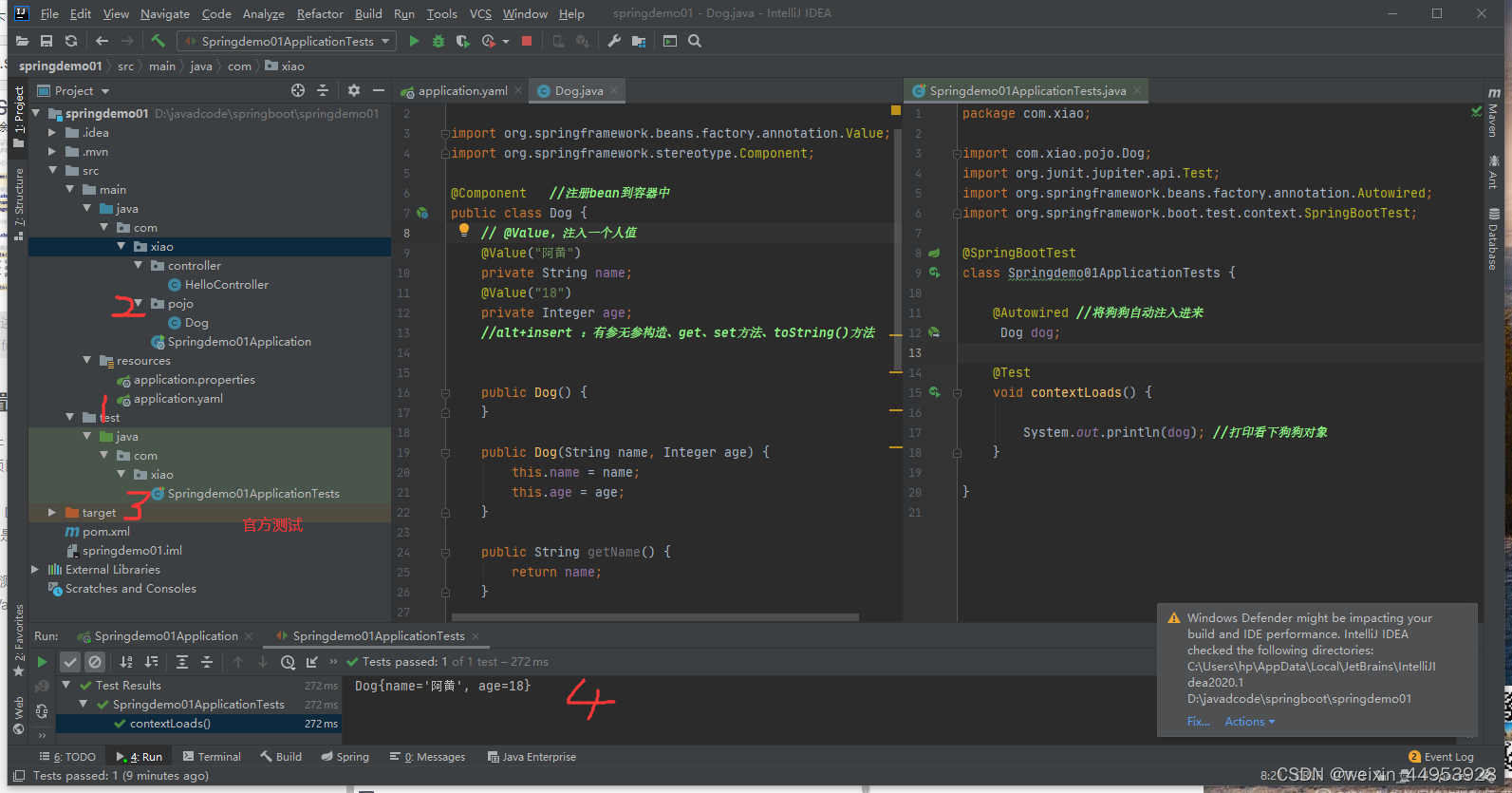The height and width of the screenshot is (793, 1512).
Task: Open the Event Log
Action: tap(1441, 757)
